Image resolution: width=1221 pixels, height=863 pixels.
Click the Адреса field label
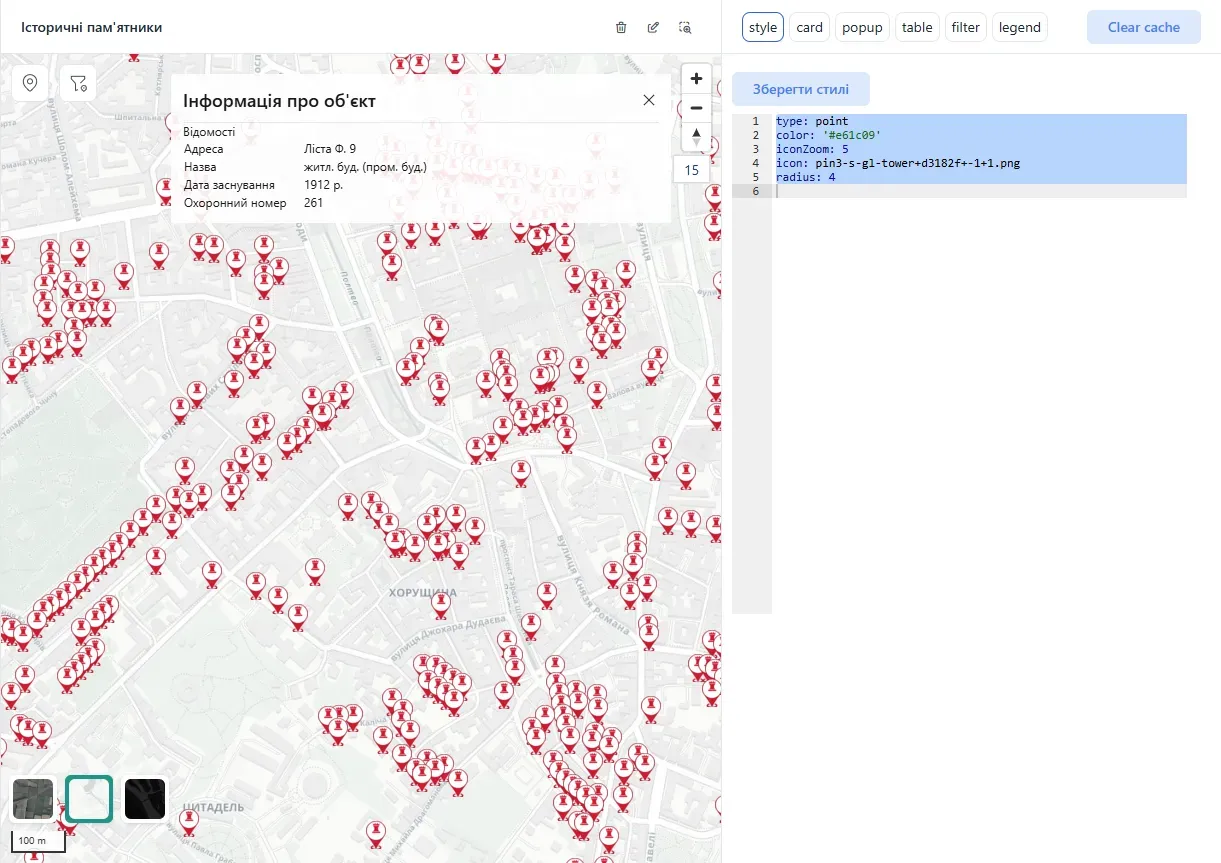click(204, 149)
